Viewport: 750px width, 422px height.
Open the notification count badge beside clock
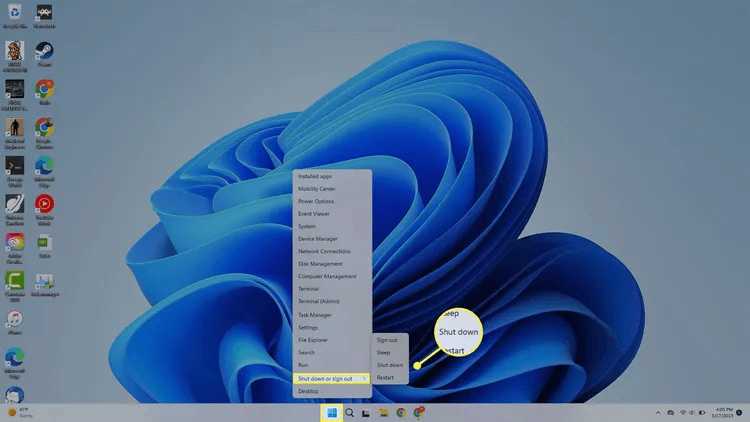click(739, 412)
